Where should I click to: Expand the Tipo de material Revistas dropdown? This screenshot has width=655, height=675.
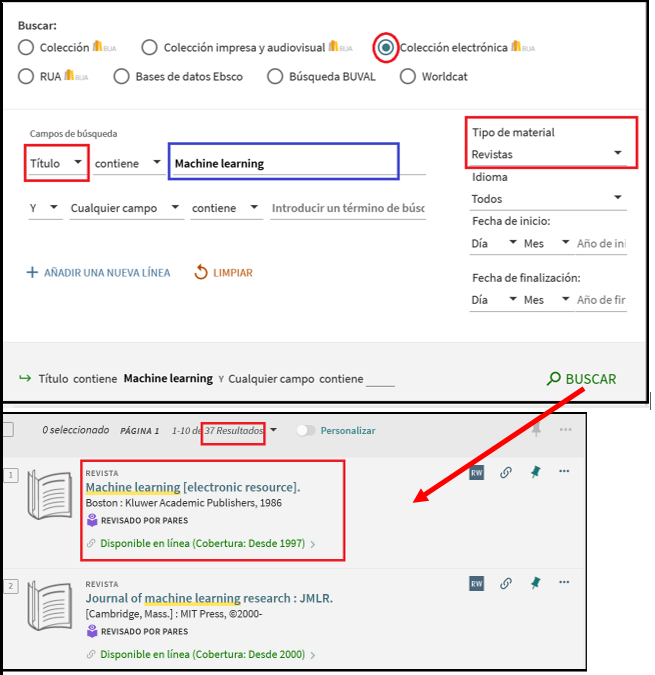pos(548,154)
